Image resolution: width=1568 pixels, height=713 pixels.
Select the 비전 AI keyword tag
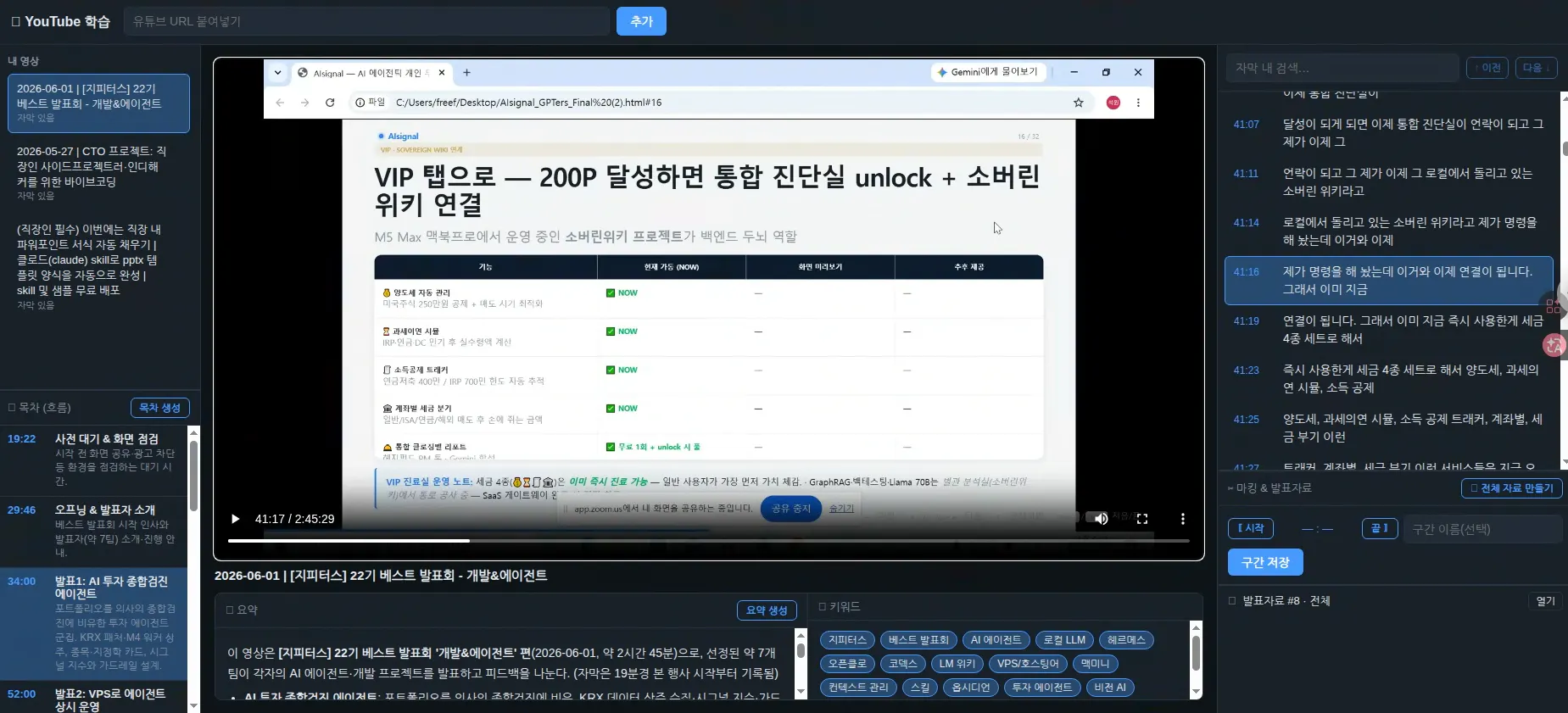[1110, 688]
